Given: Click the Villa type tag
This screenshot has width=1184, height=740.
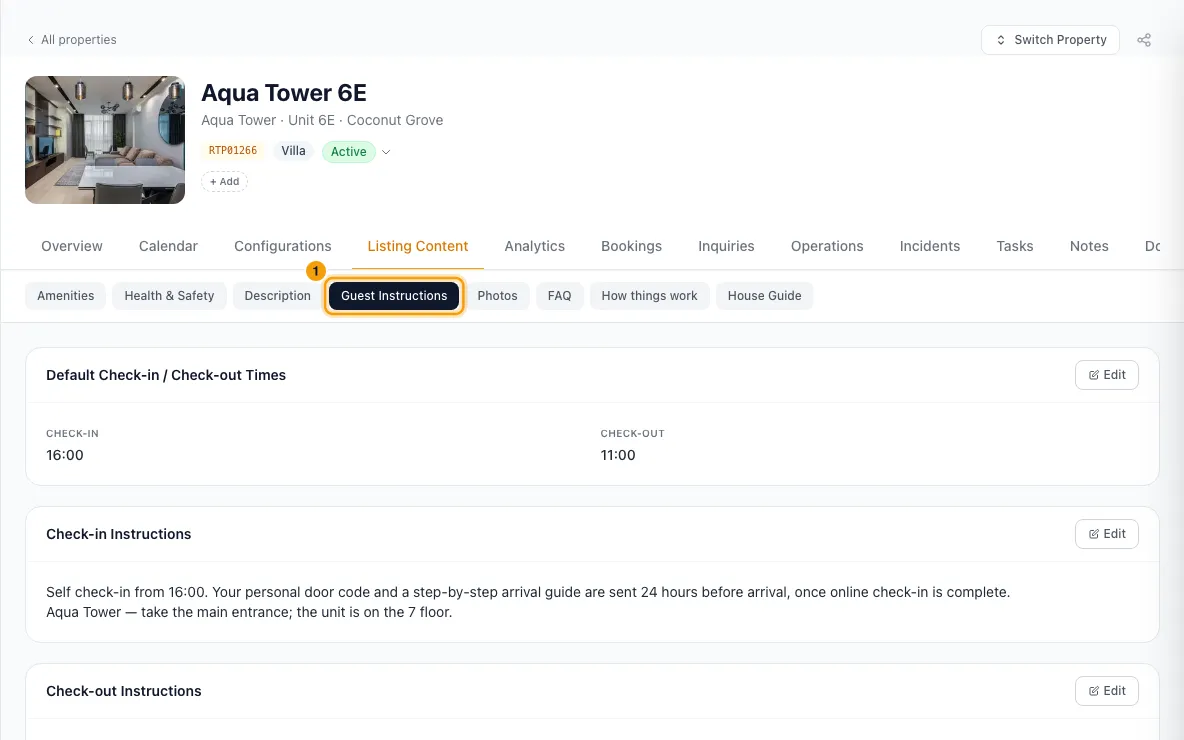Looking at the screenshot, I should pos(293,150).
